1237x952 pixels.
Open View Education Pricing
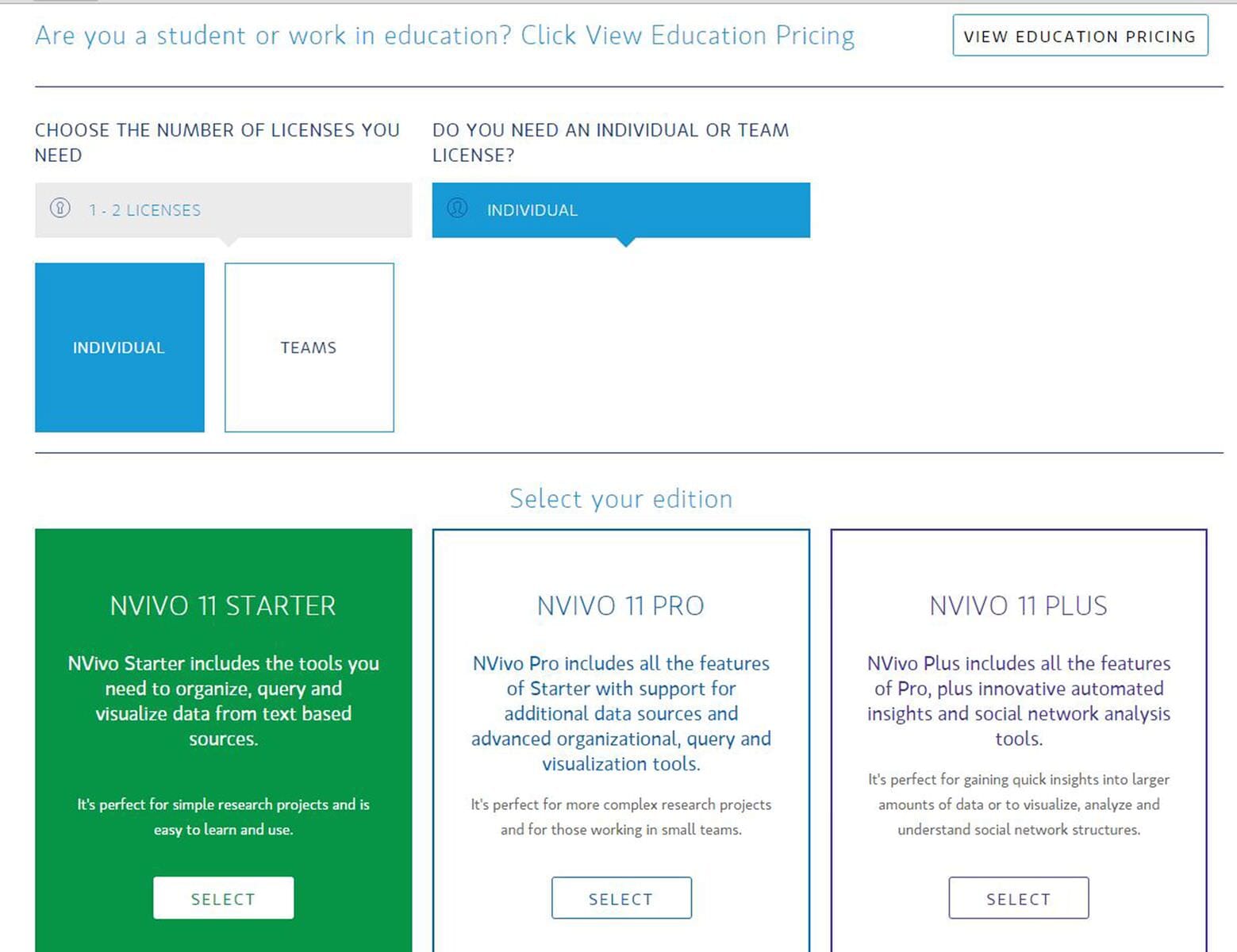(x=1079, y=36)
